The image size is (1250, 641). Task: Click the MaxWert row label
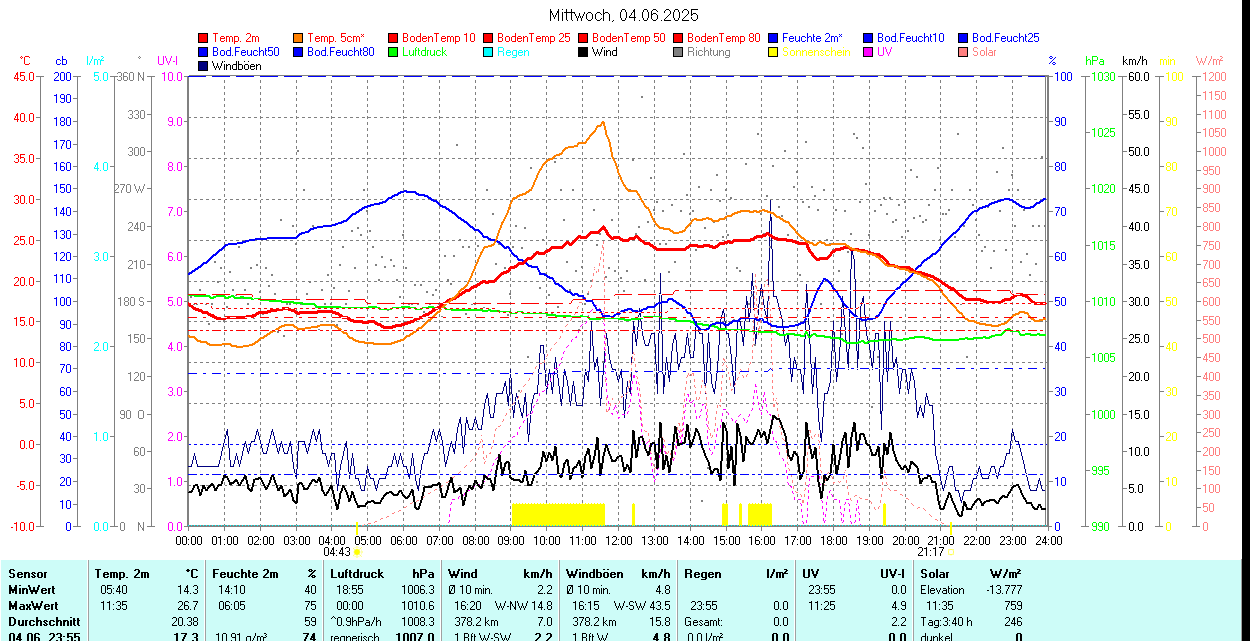coord(34,606)
